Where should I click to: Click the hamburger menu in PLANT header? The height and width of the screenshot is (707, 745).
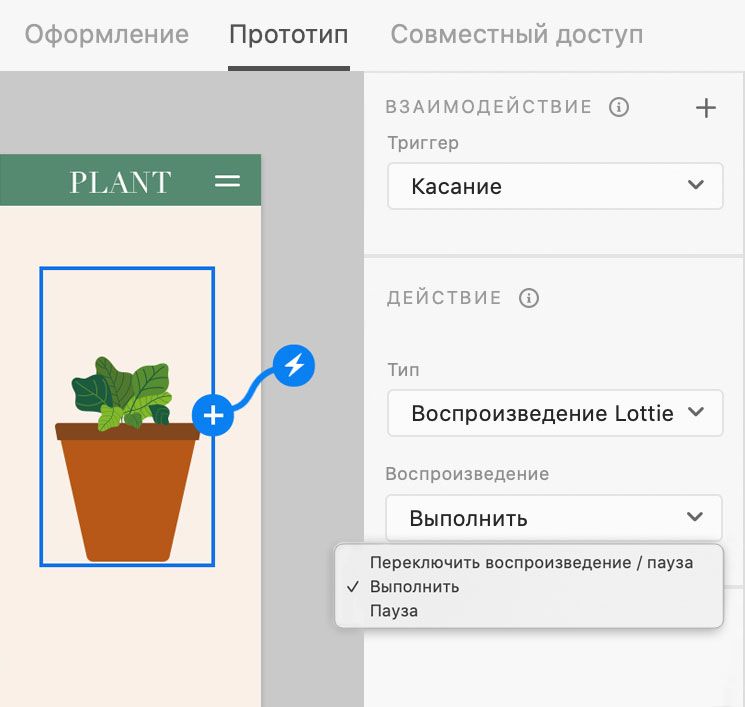(x=227, y=181)
